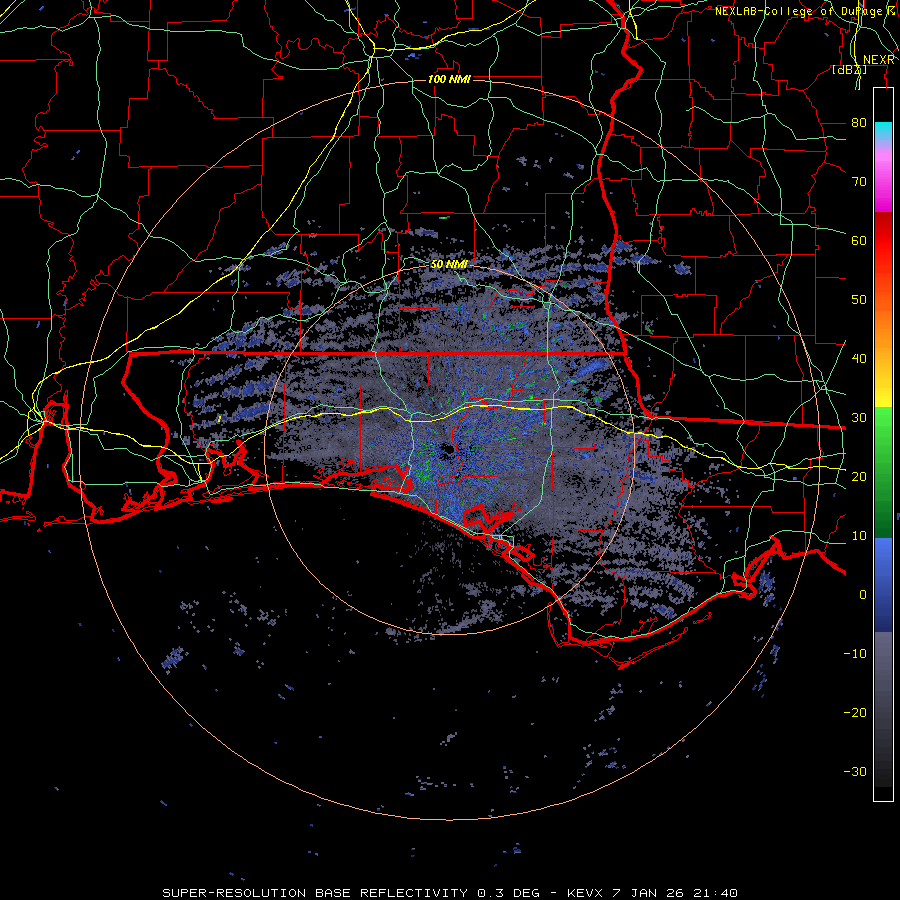Image resolution: width=900 pixels, height=900 pixels.
Task: Click the cyan band atop the color bar
Action: point(883,132)
